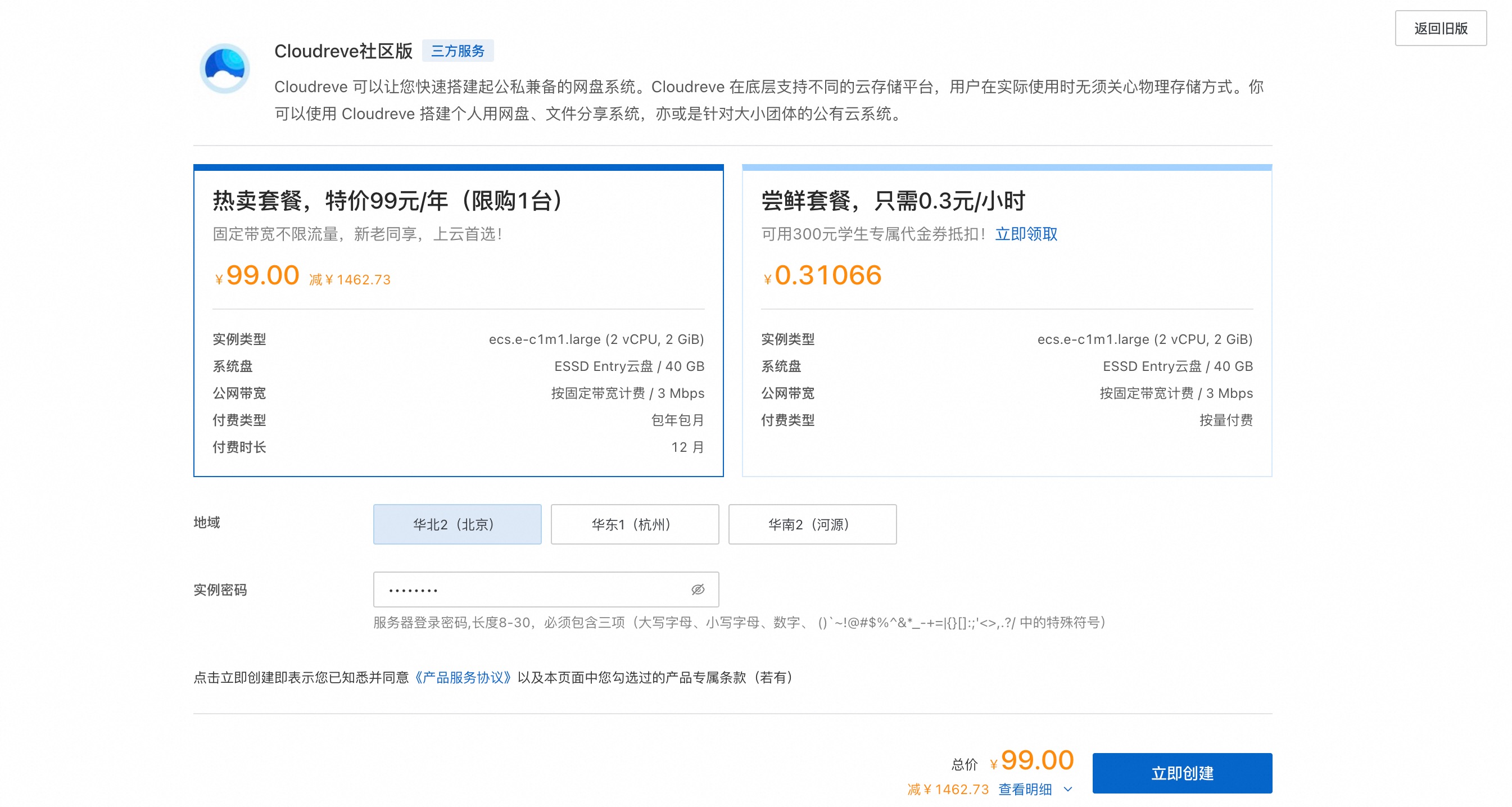Open the 立即领取 voucher link
This screenshot has height=807, width=1512.
tap(1026, 234)
